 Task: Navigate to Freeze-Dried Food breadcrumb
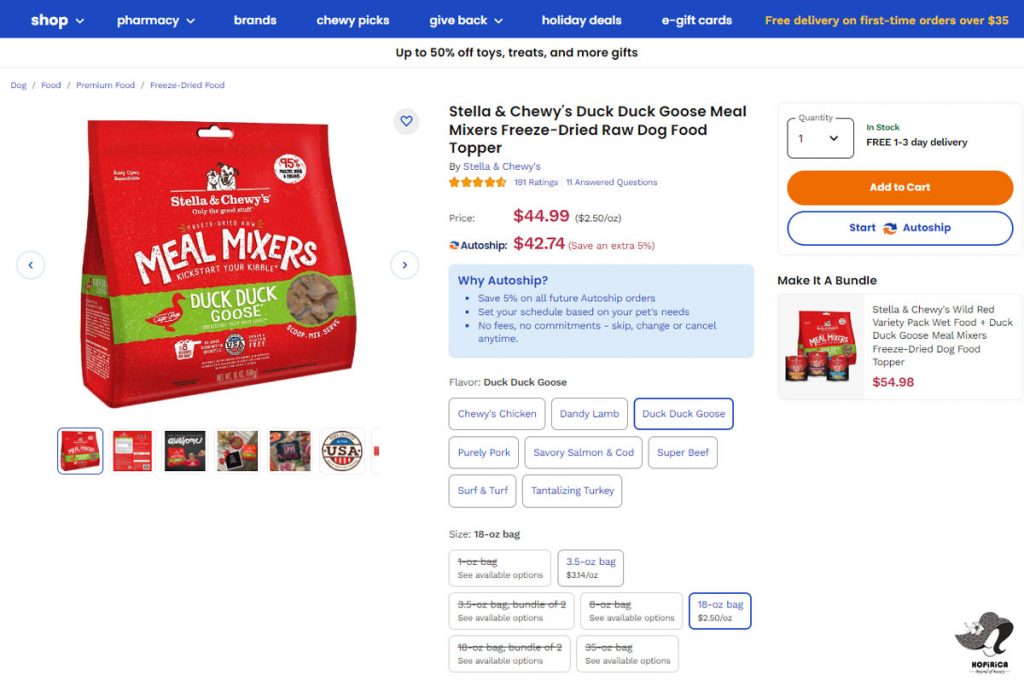tap(187, 85)
